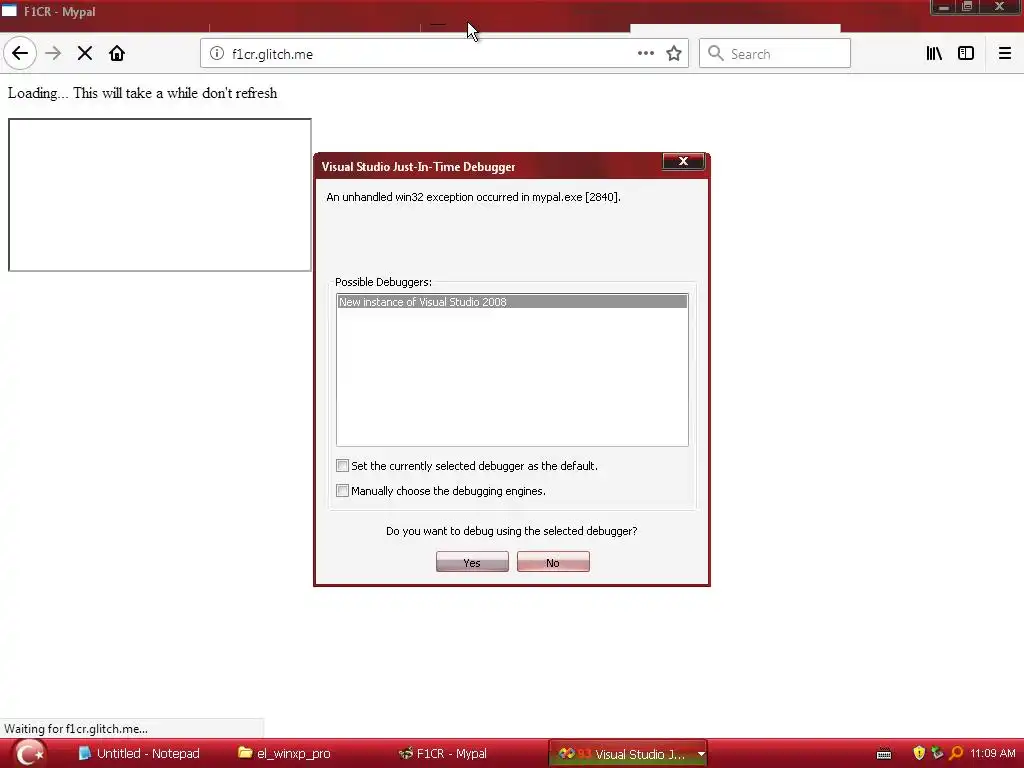1024x768 pixels.
Task: Click No to decline debugging
Action: (553, 562)
